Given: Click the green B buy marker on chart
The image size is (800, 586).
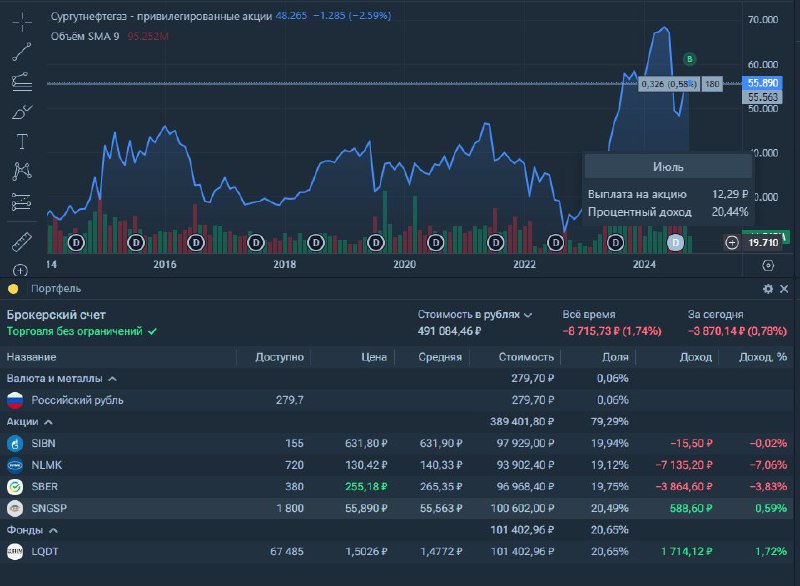Looking at the screenshot, I should 689,59.
